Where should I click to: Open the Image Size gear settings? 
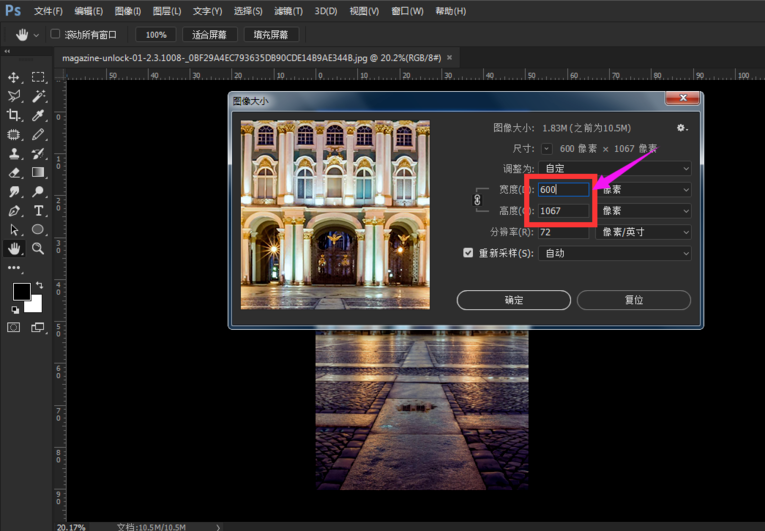(682, 128)
